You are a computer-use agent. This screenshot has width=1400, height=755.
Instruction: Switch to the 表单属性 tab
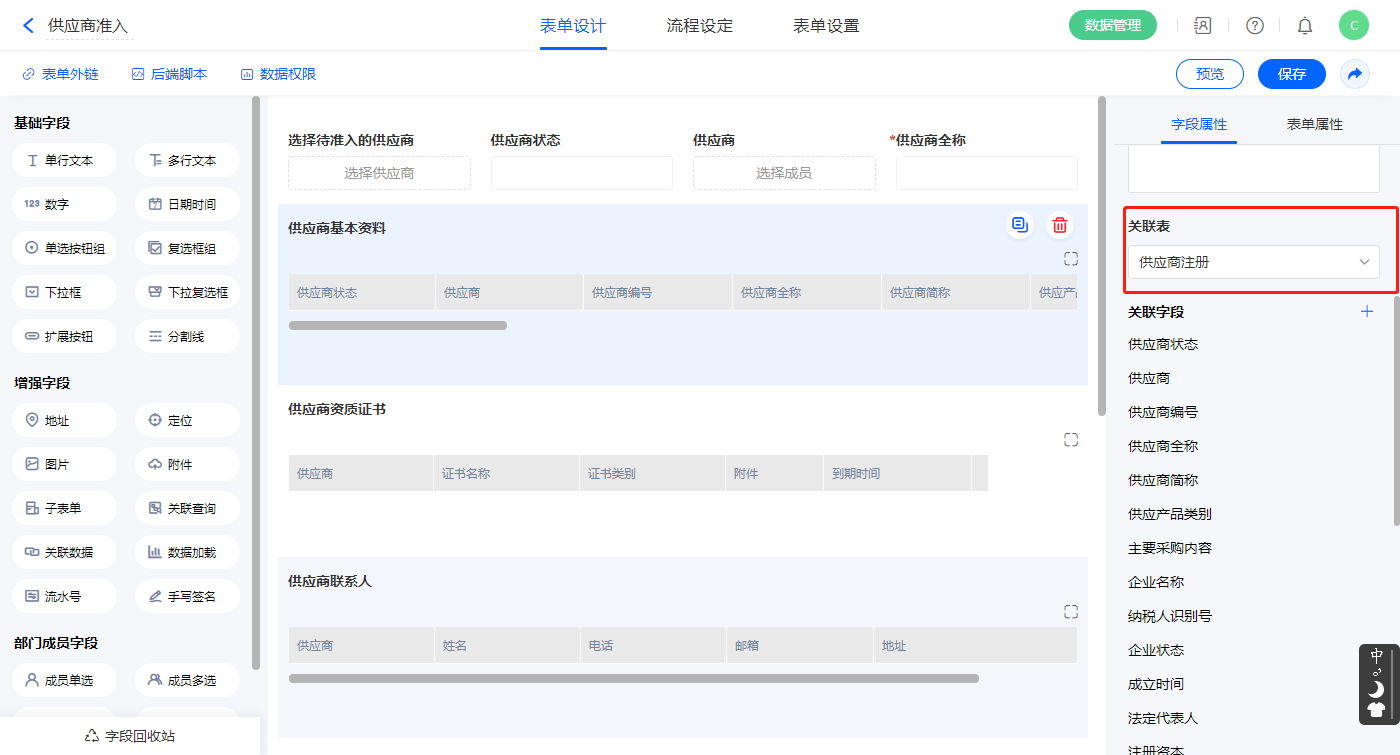(1314, 124)
